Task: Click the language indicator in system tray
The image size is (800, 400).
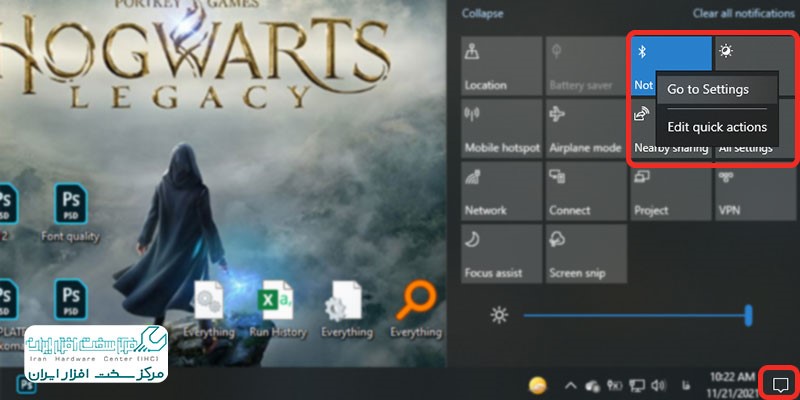Action: [x=686, y=386]
